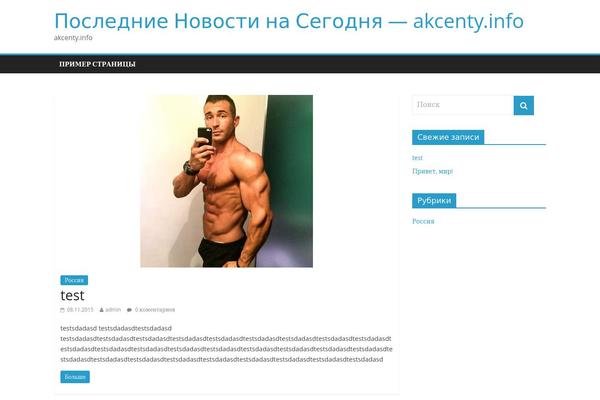Click the Свежие записи widget heading

[x=448, y=137]
